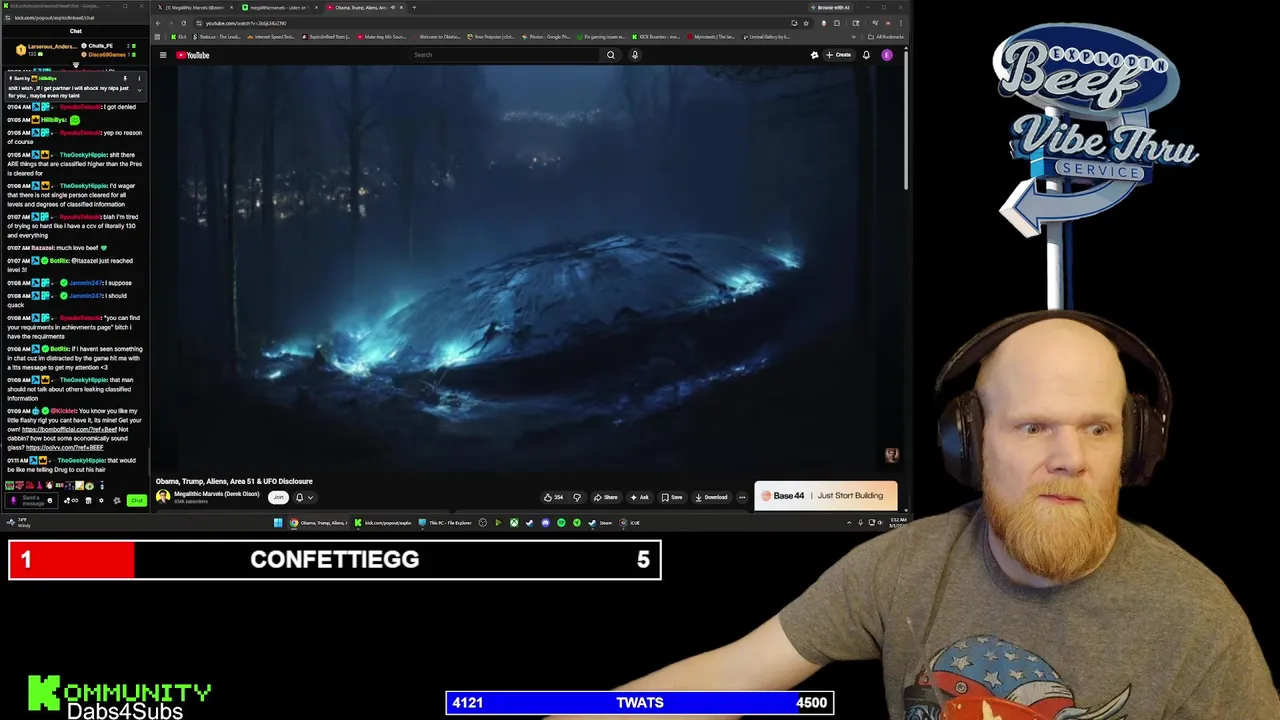Click the YouTube search magnifier button
This screenshot has width=1280, height=720.
tap(610, 55)
